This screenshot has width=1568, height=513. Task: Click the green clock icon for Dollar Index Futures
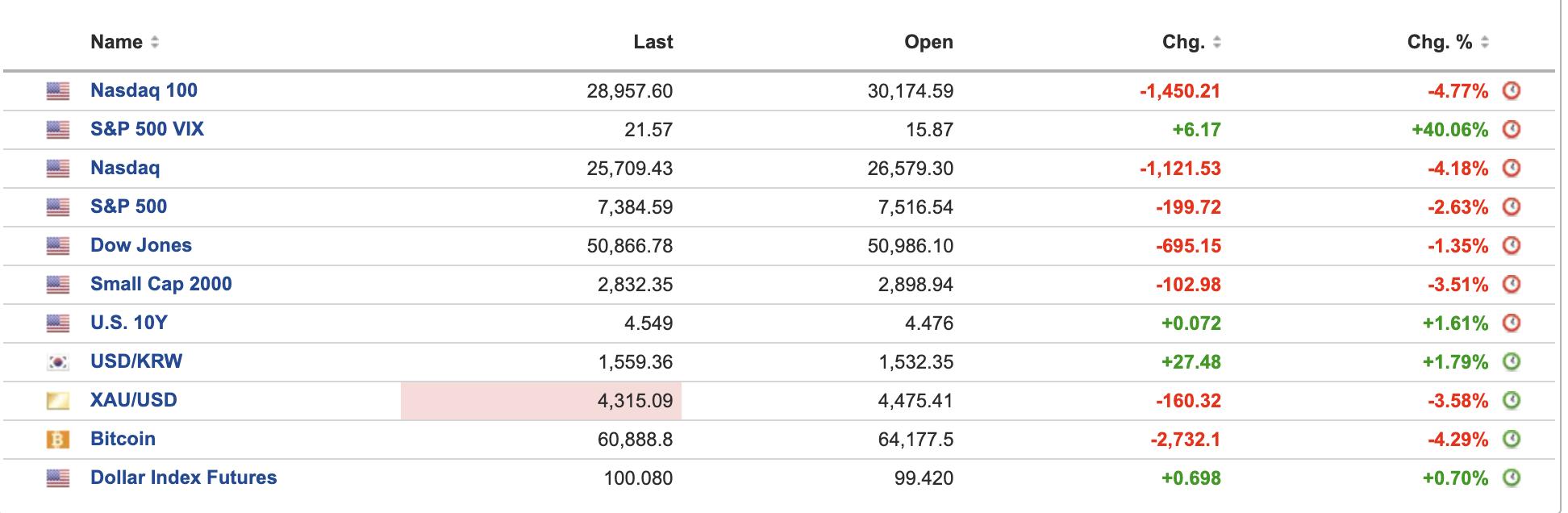[1512, 478]
